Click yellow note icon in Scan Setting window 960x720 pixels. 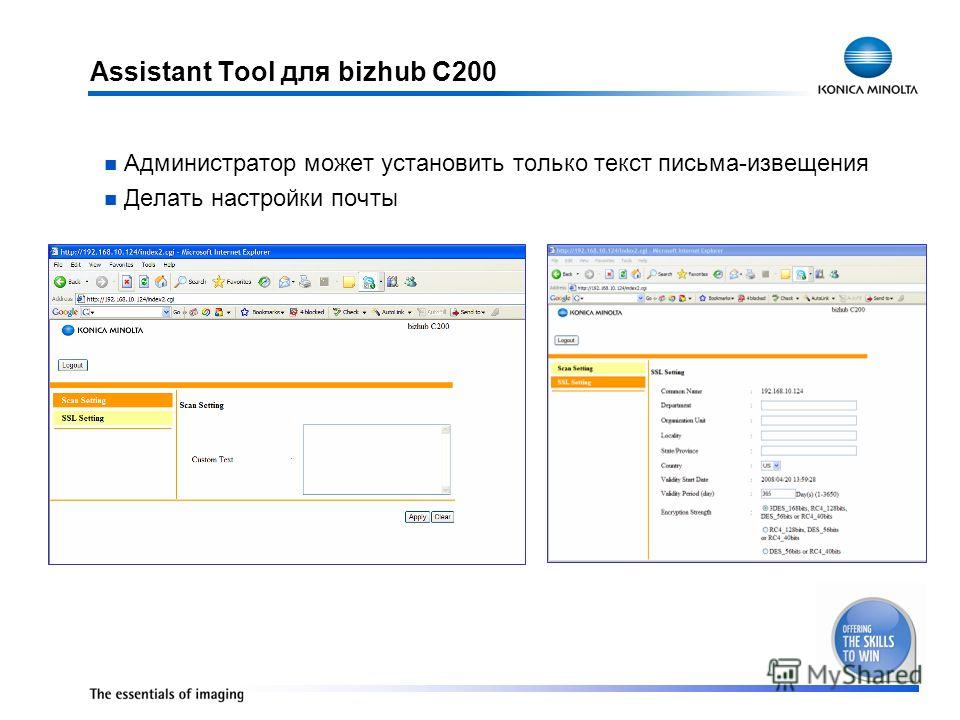[x=349, y=282]
